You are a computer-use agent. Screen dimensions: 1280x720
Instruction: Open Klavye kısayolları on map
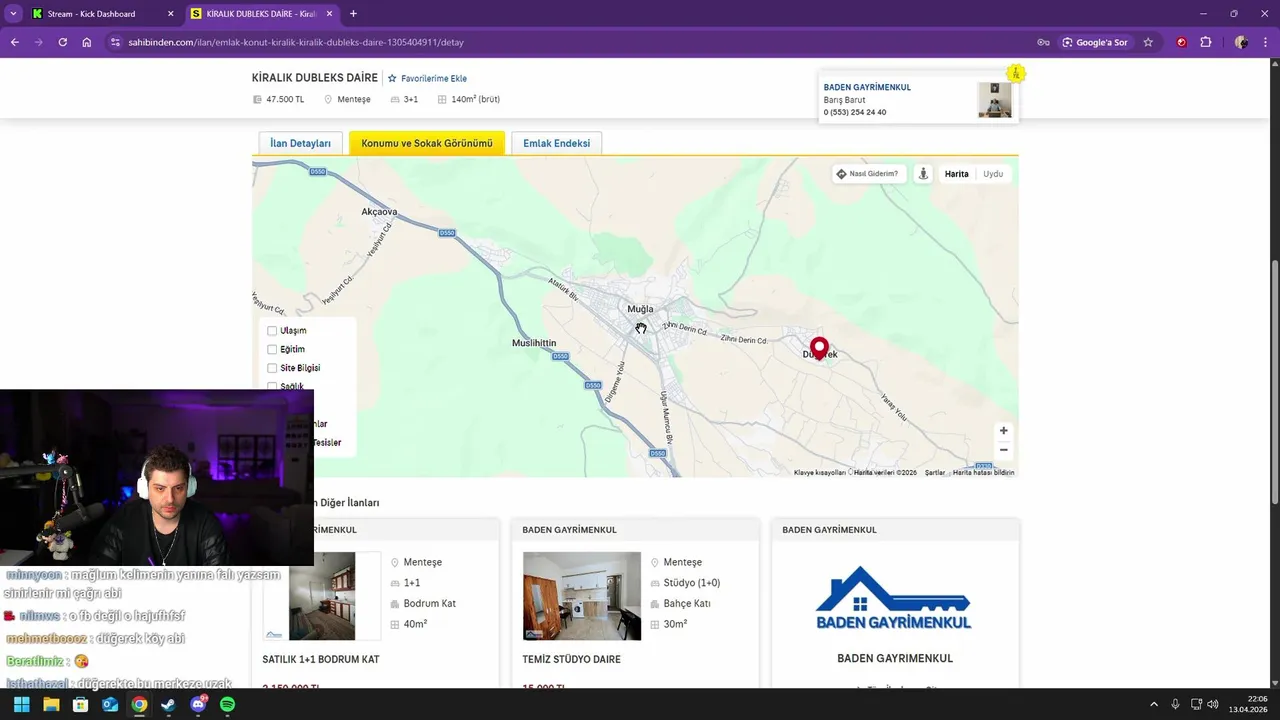[x=820, y=473]
